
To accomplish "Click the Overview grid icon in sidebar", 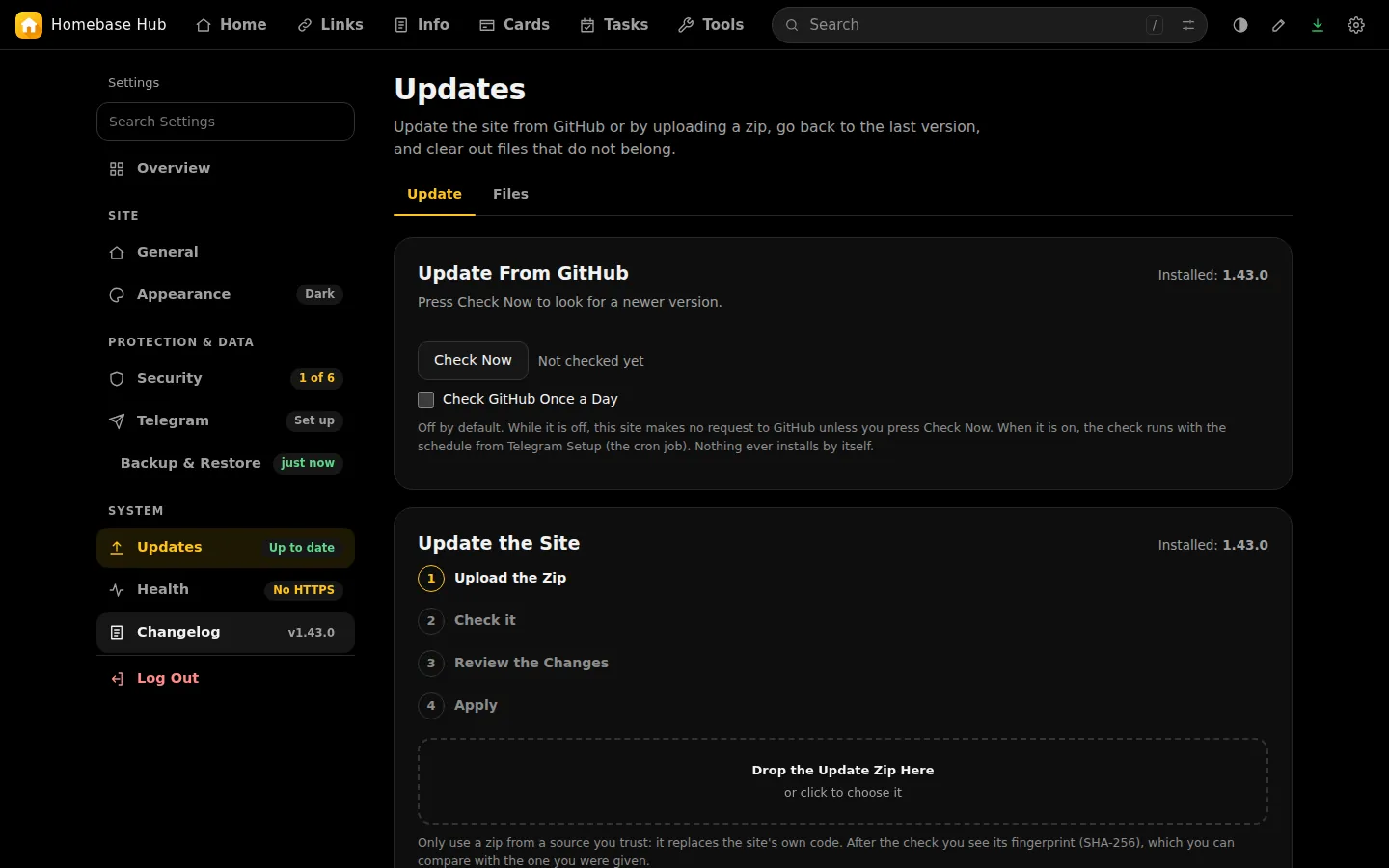I will coord(117,169).
